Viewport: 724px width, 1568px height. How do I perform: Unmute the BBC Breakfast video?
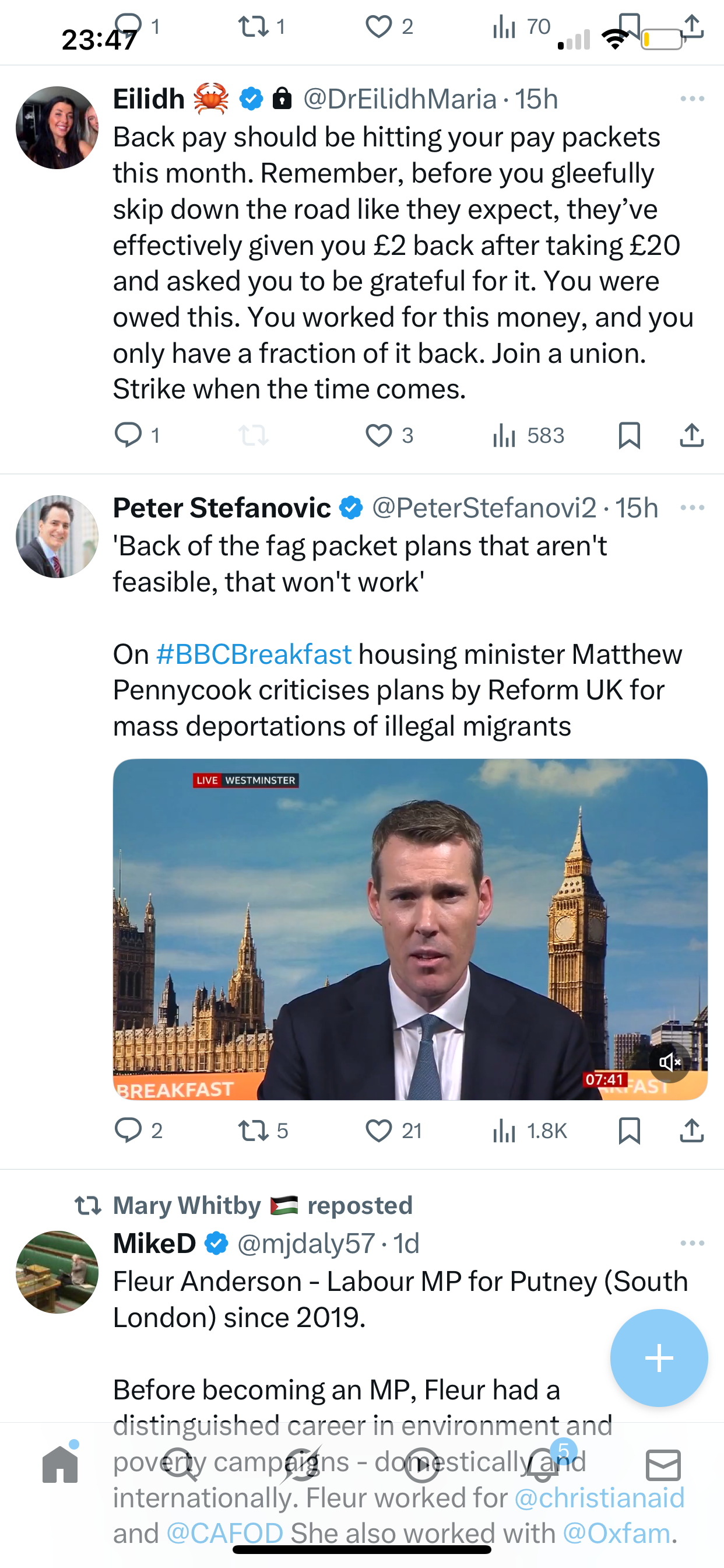coord(670,1062)
